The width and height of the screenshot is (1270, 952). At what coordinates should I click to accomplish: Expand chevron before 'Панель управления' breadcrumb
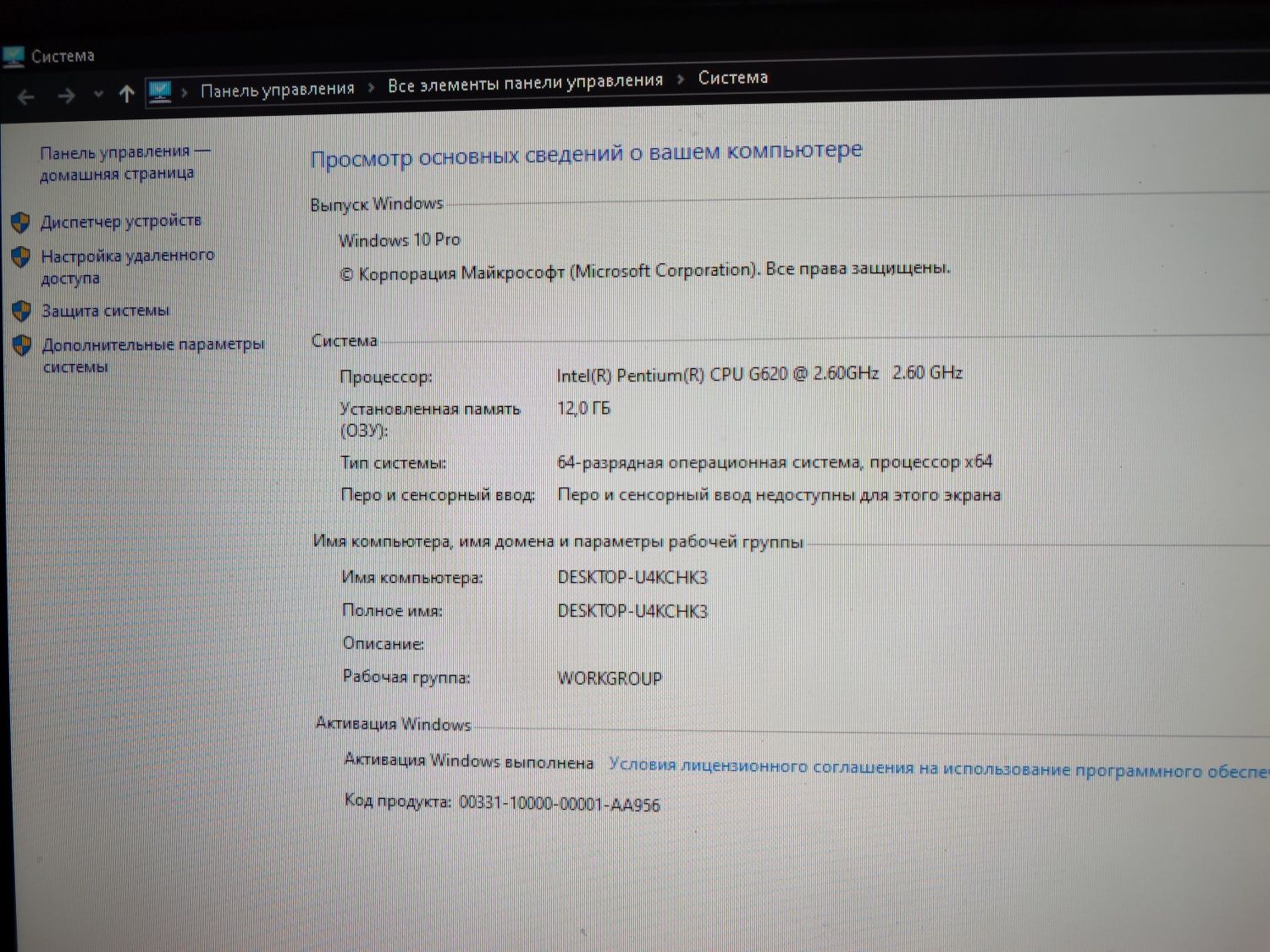point(185,91)
